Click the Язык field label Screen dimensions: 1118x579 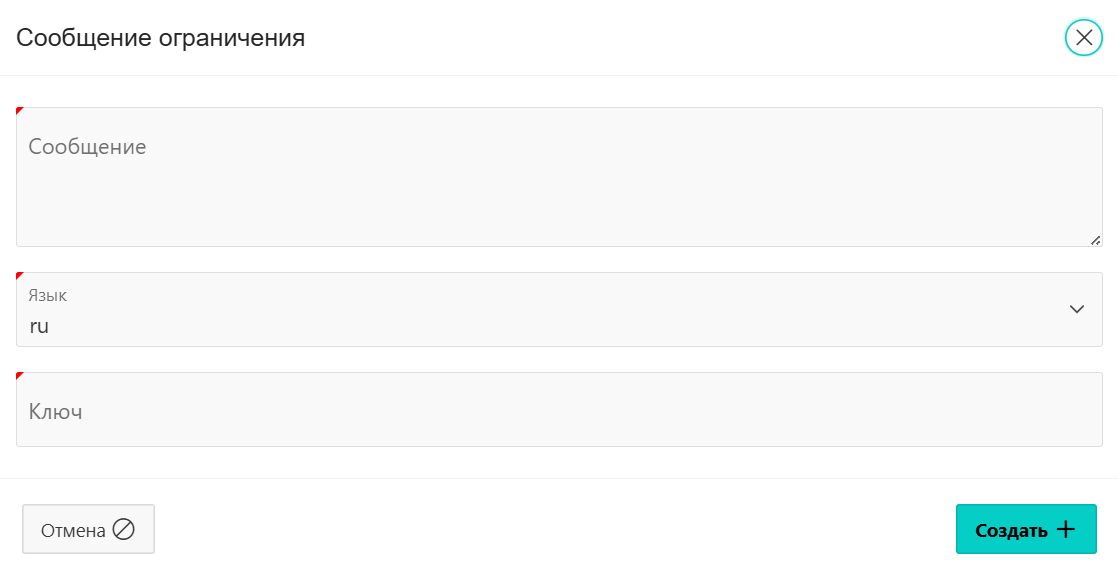tap(48, 295)
